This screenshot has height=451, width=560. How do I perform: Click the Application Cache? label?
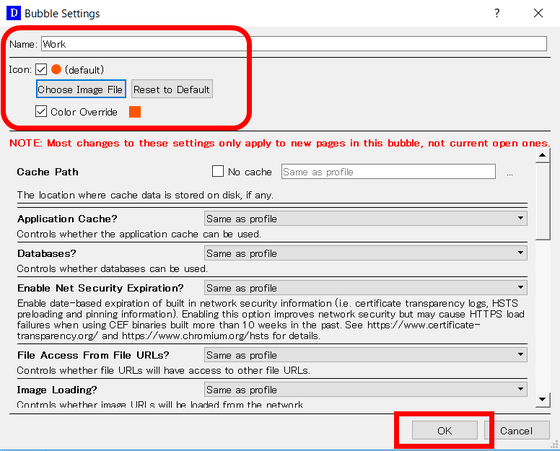tap(67, 219)
